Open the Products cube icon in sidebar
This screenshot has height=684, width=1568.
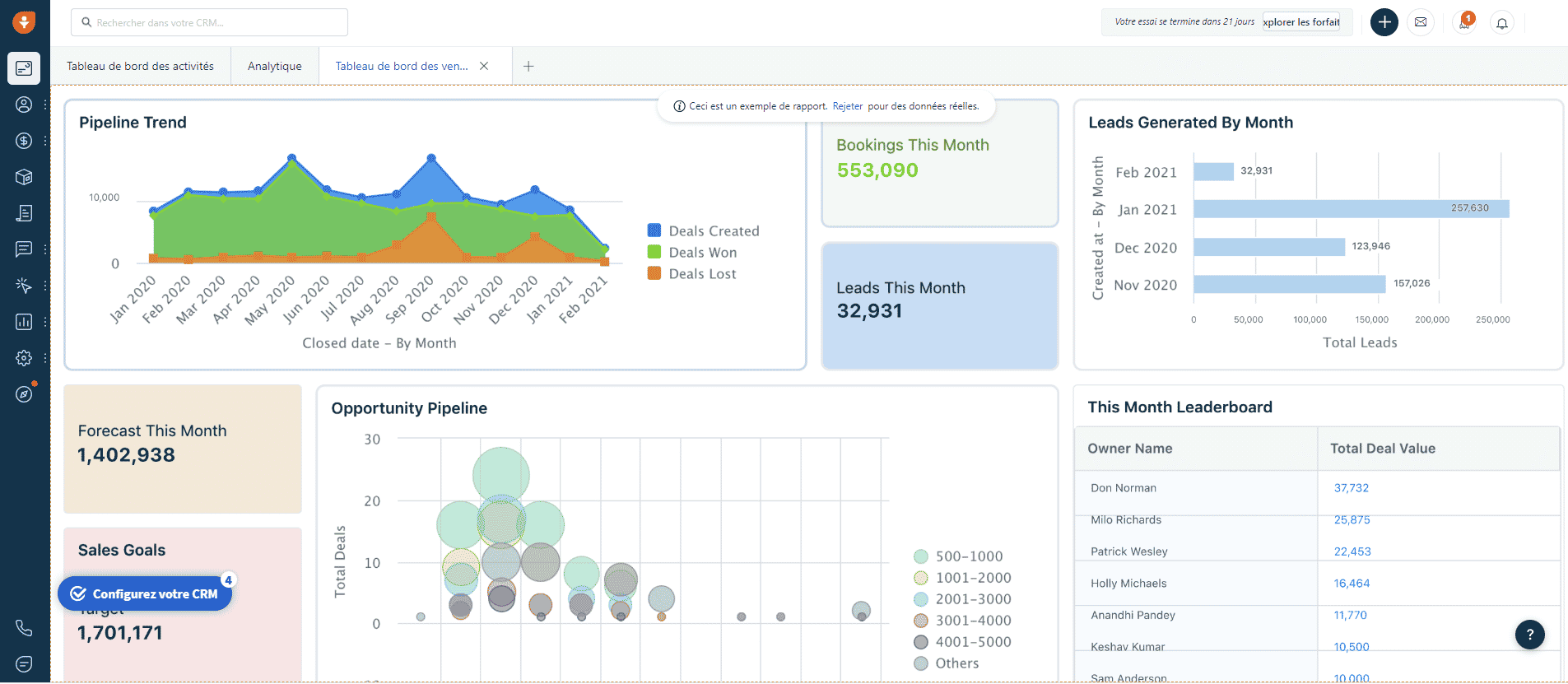tap(24, 177)
